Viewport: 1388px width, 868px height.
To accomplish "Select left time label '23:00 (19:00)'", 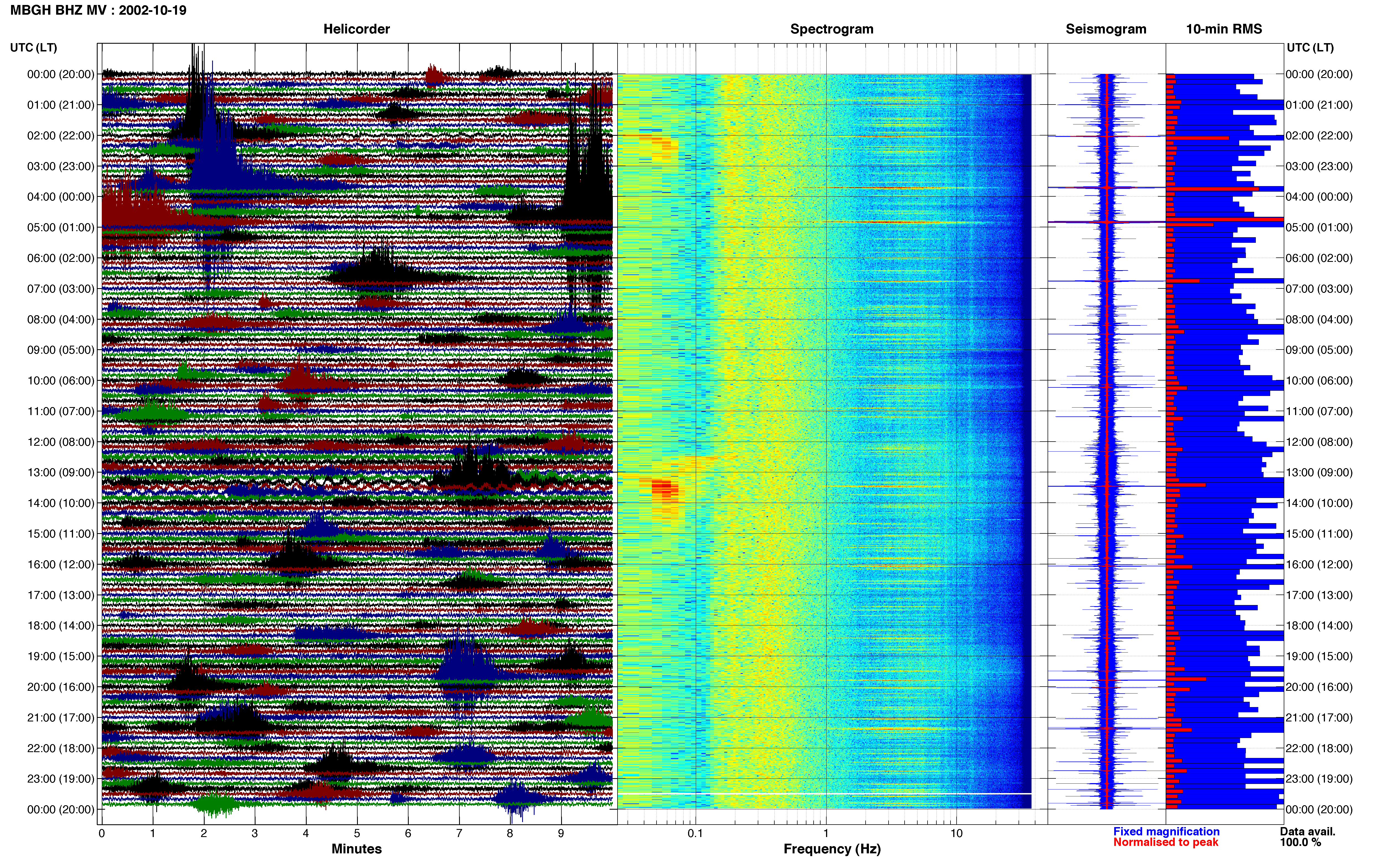I will click(61, 779).
